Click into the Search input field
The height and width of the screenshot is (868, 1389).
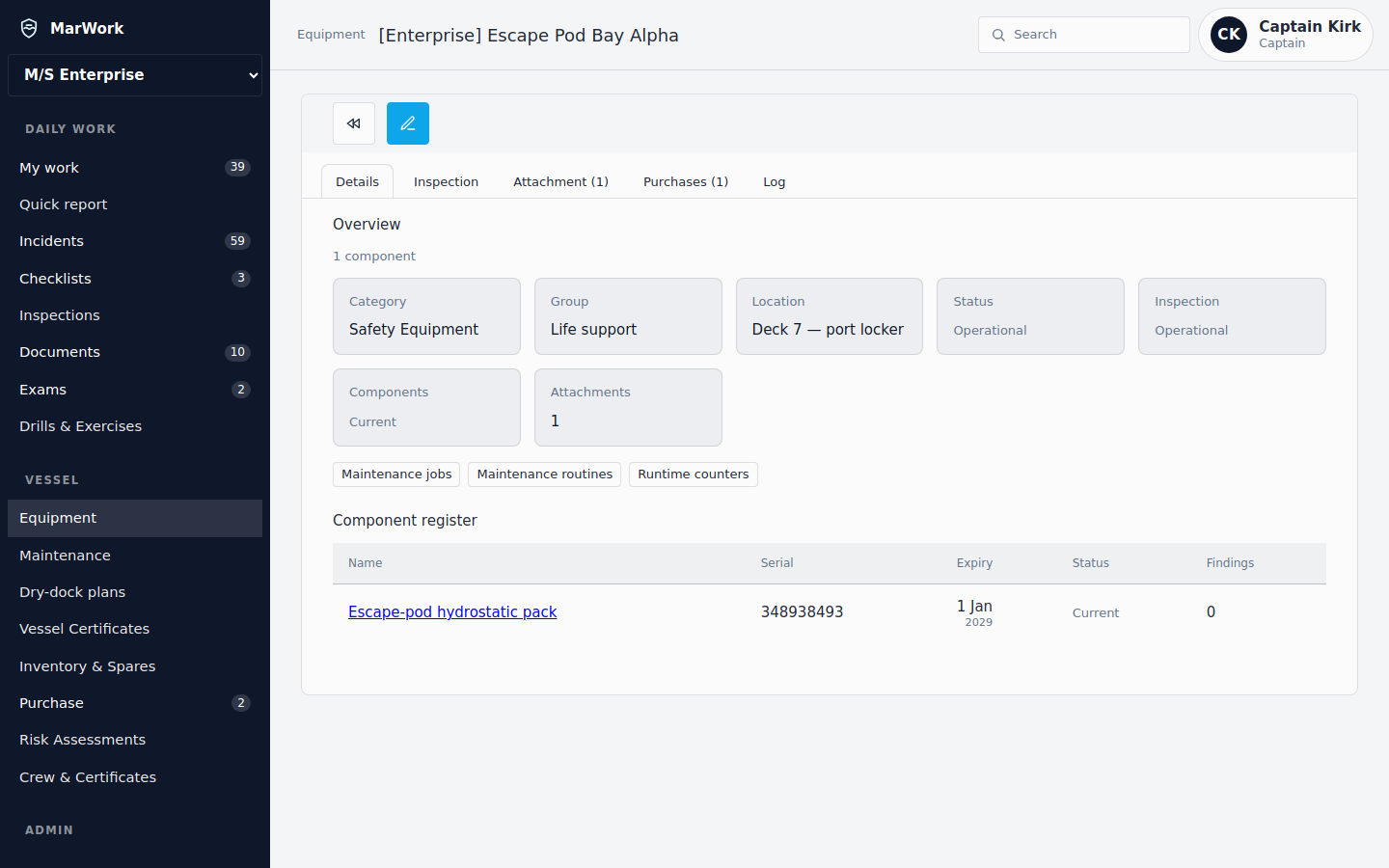tap(1084, 35)
